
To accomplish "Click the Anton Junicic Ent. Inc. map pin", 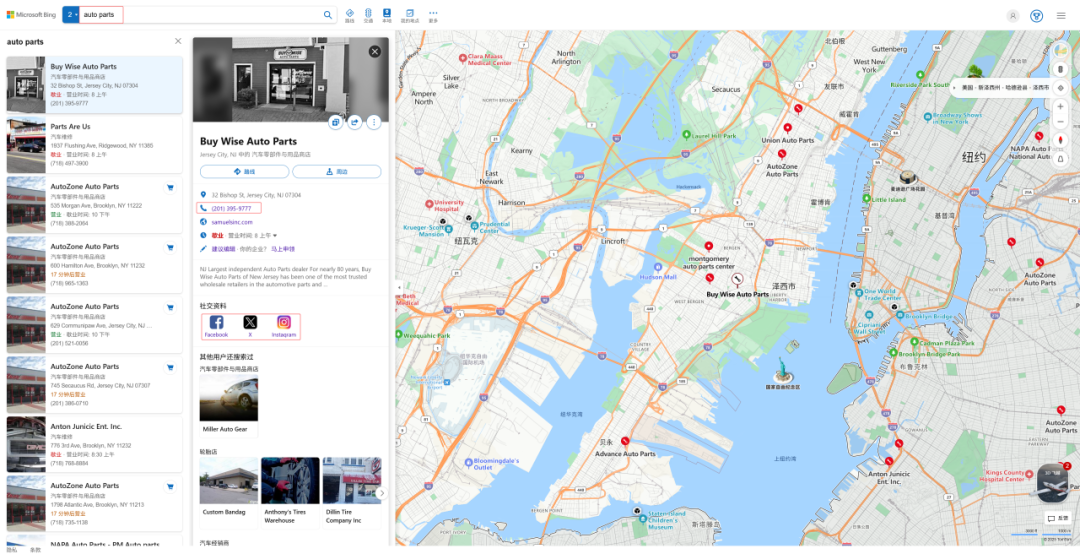I will pyautogui.click(x=889, y=462).
